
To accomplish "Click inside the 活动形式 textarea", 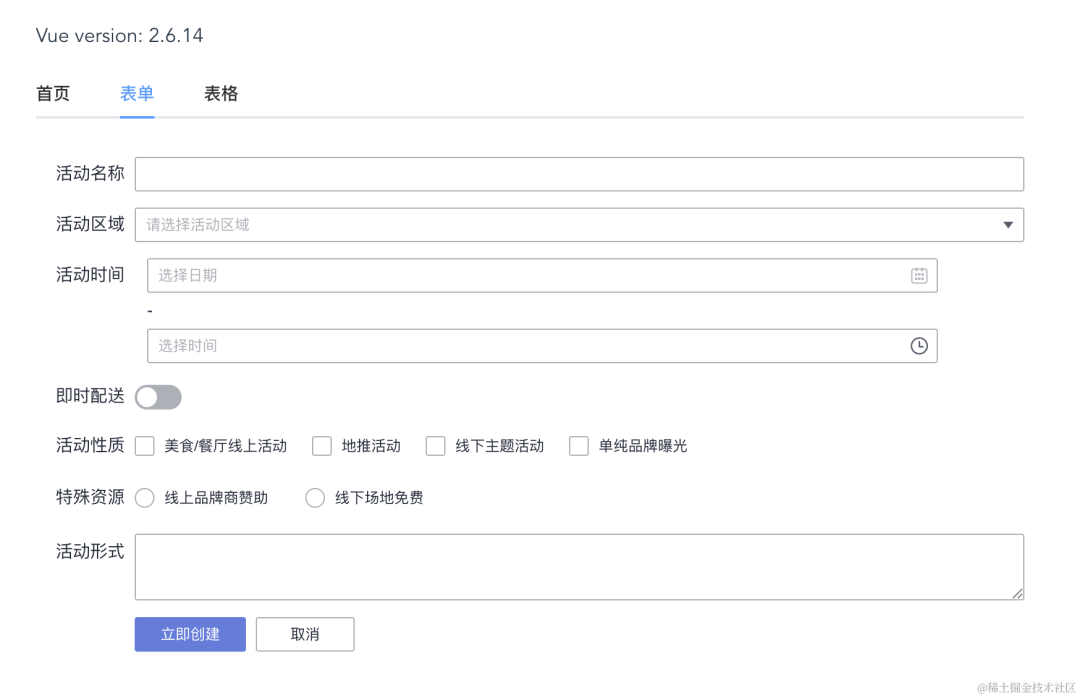I will point(579,567).
